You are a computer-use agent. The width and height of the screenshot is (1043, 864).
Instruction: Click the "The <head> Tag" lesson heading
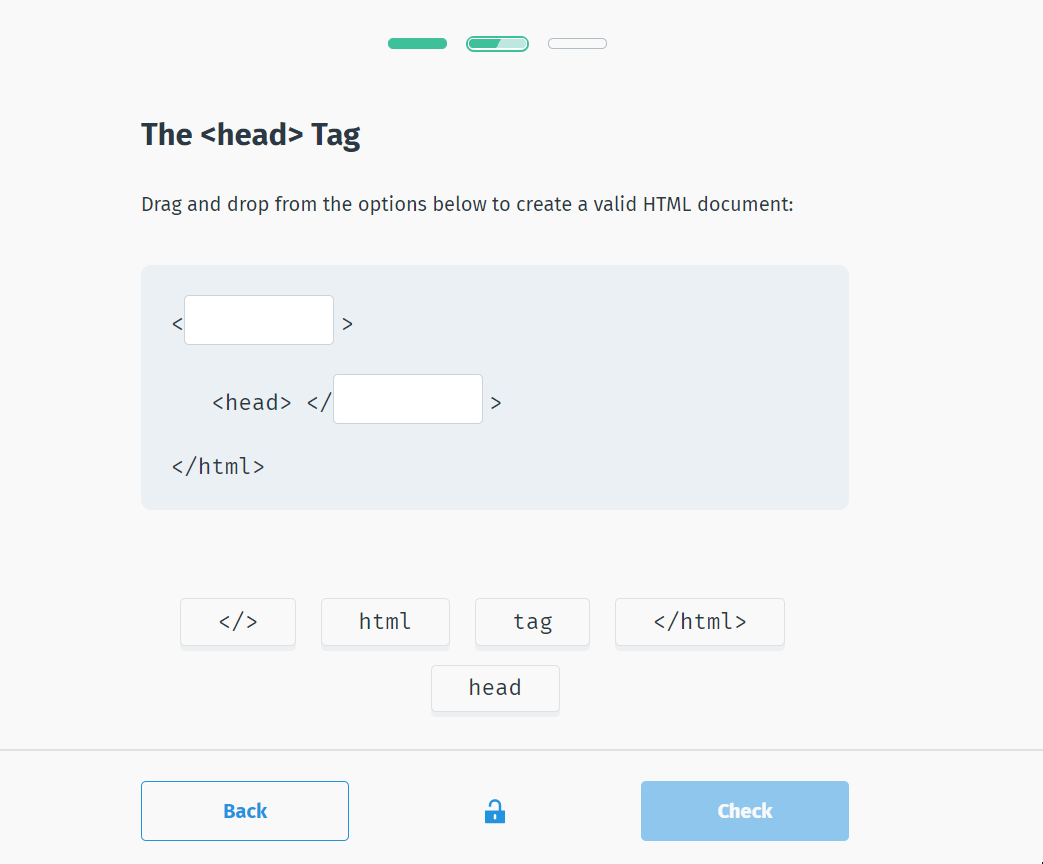click(251, 134)
